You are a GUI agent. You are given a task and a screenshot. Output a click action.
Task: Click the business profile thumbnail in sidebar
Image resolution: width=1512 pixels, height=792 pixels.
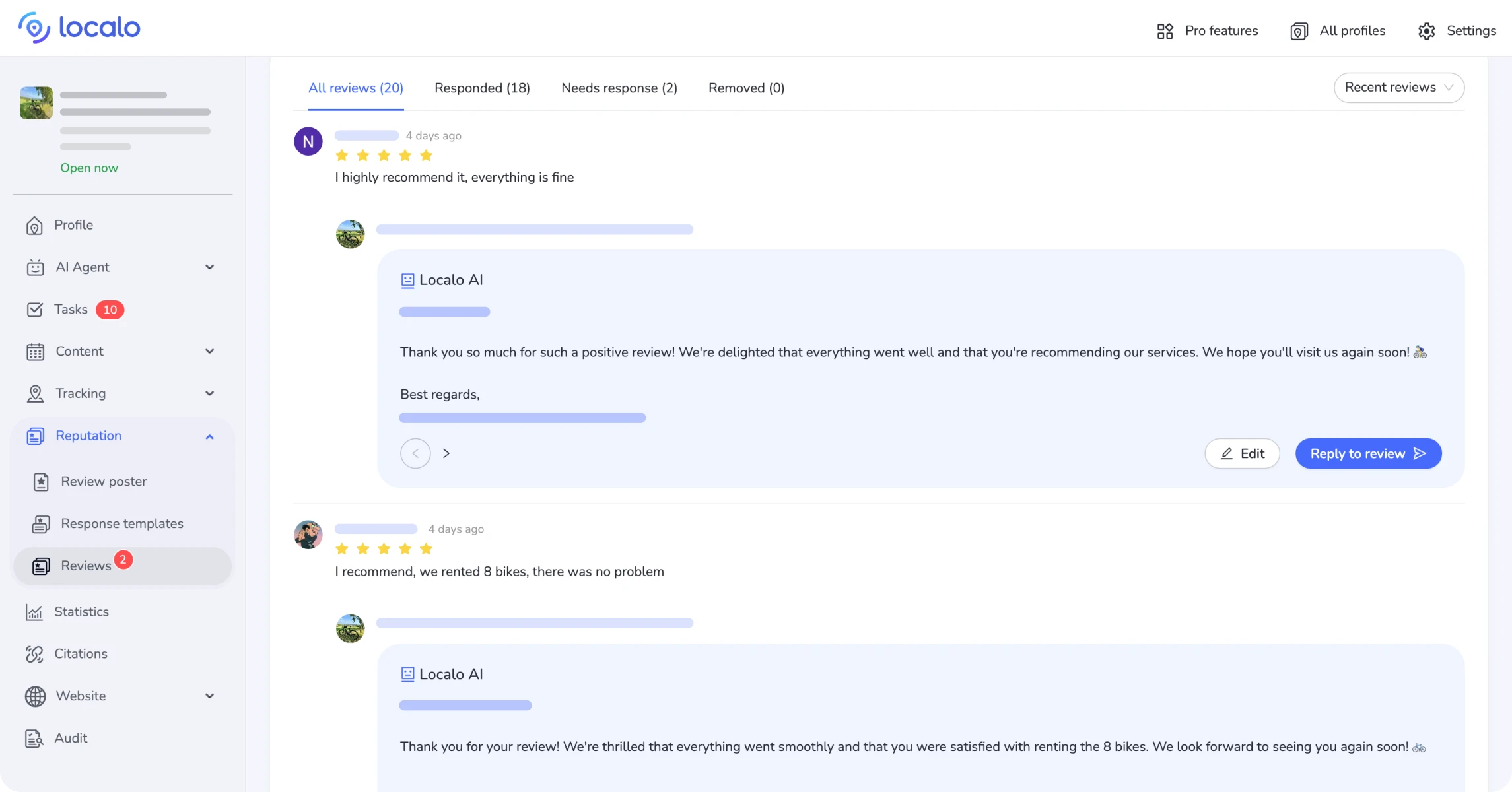coord(36,103)
